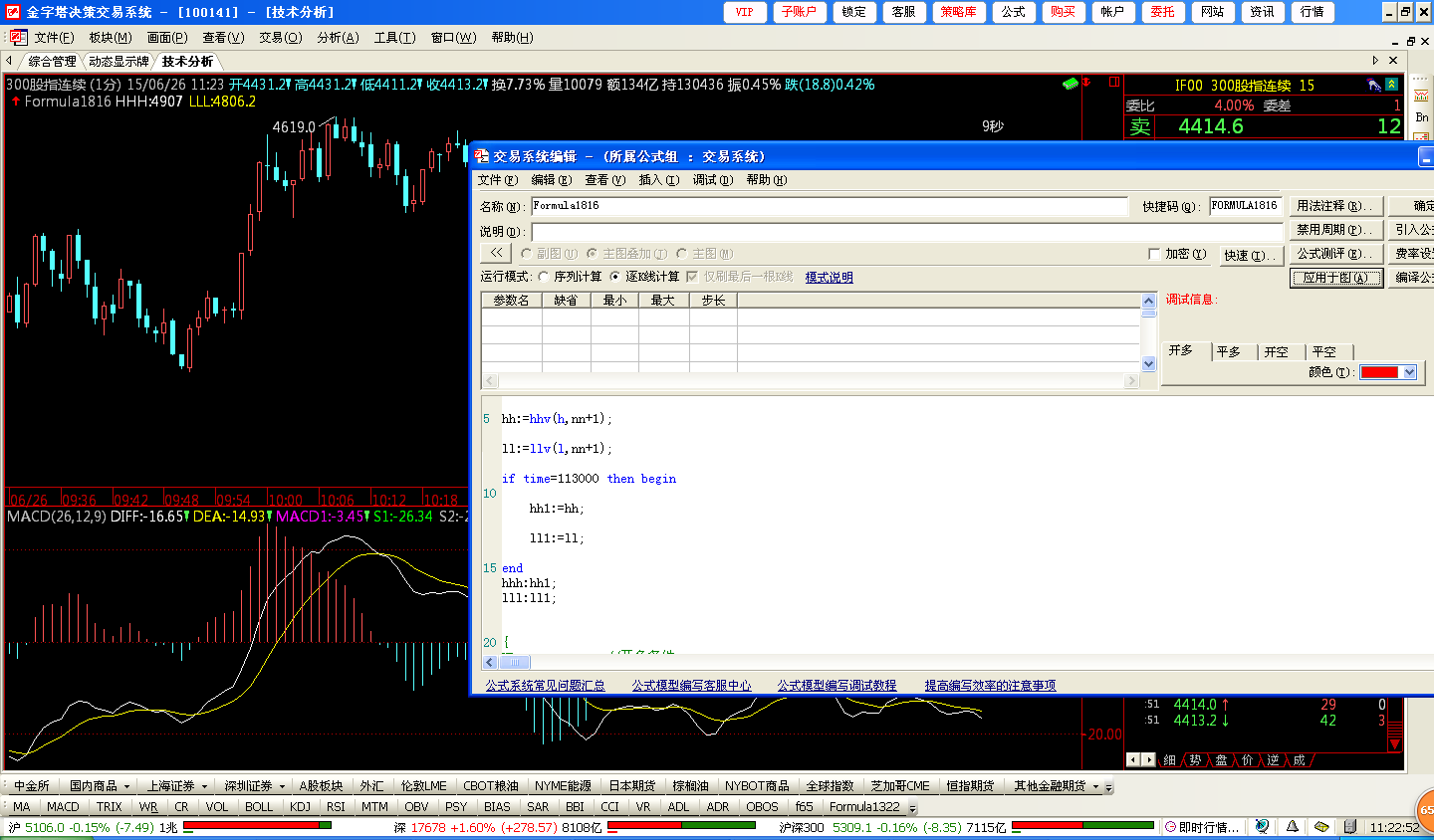Click the bell alert icon in the status bar
This screenshot has width=1434, height=840.
coord(1292,827)
